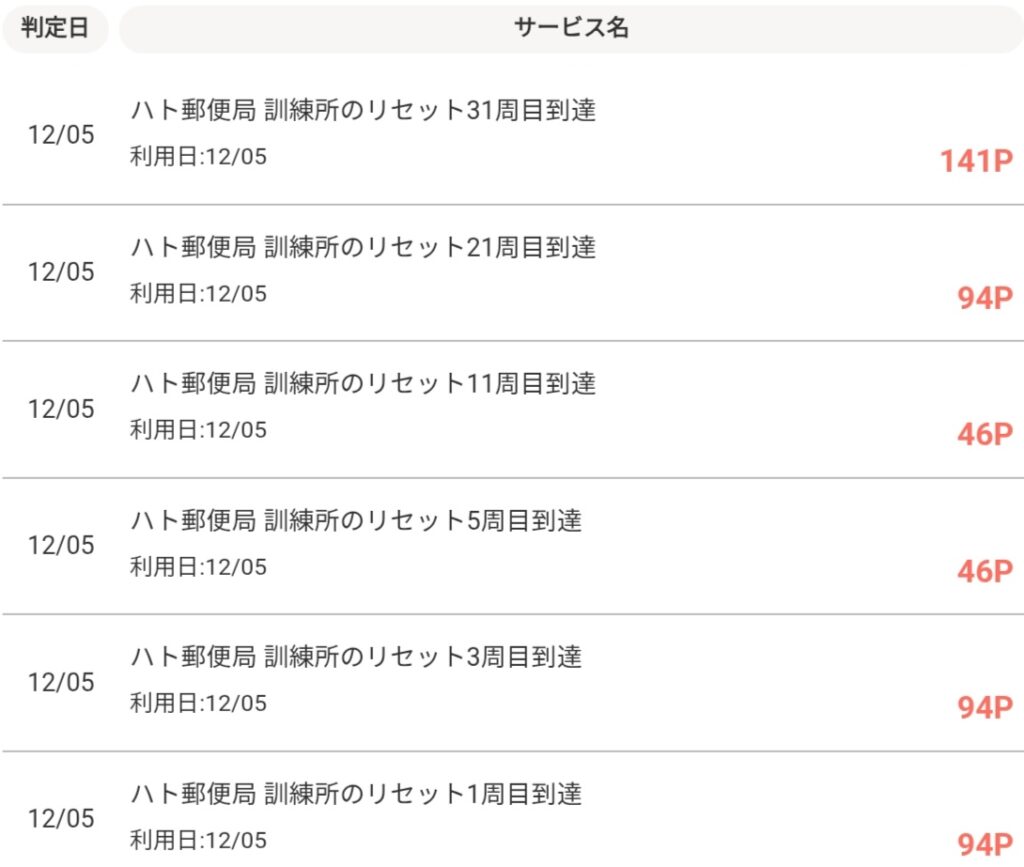Click 利用日:12/05 under the 5周目 entry
Screen dimensions: 1024x867
(x=198, y=567)
